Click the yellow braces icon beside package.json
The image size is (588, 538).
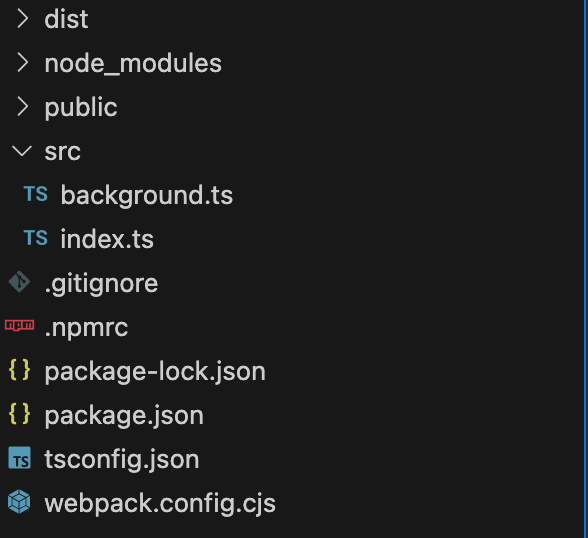pos(20,414)
